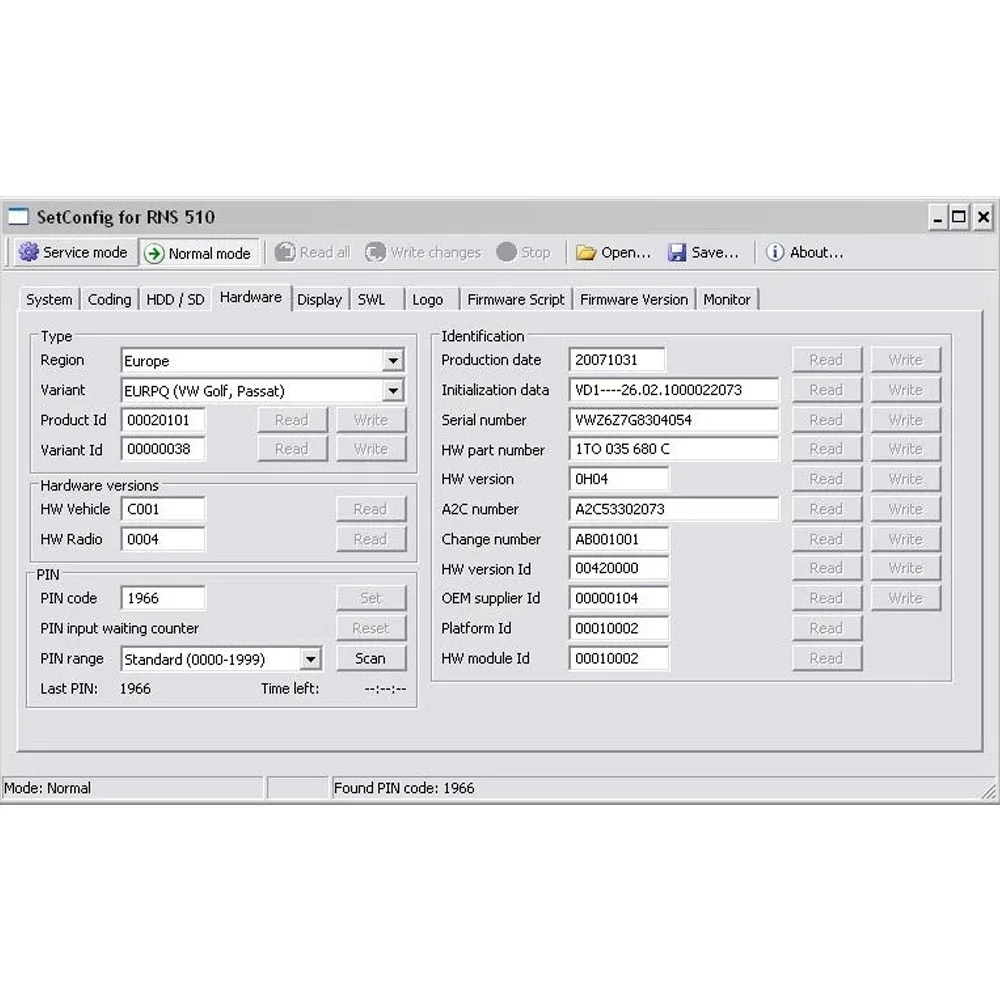Click Read button for Production date
Image resolution: width=1000 pixels, height=1000 pixels.
(x=827, y=360)
